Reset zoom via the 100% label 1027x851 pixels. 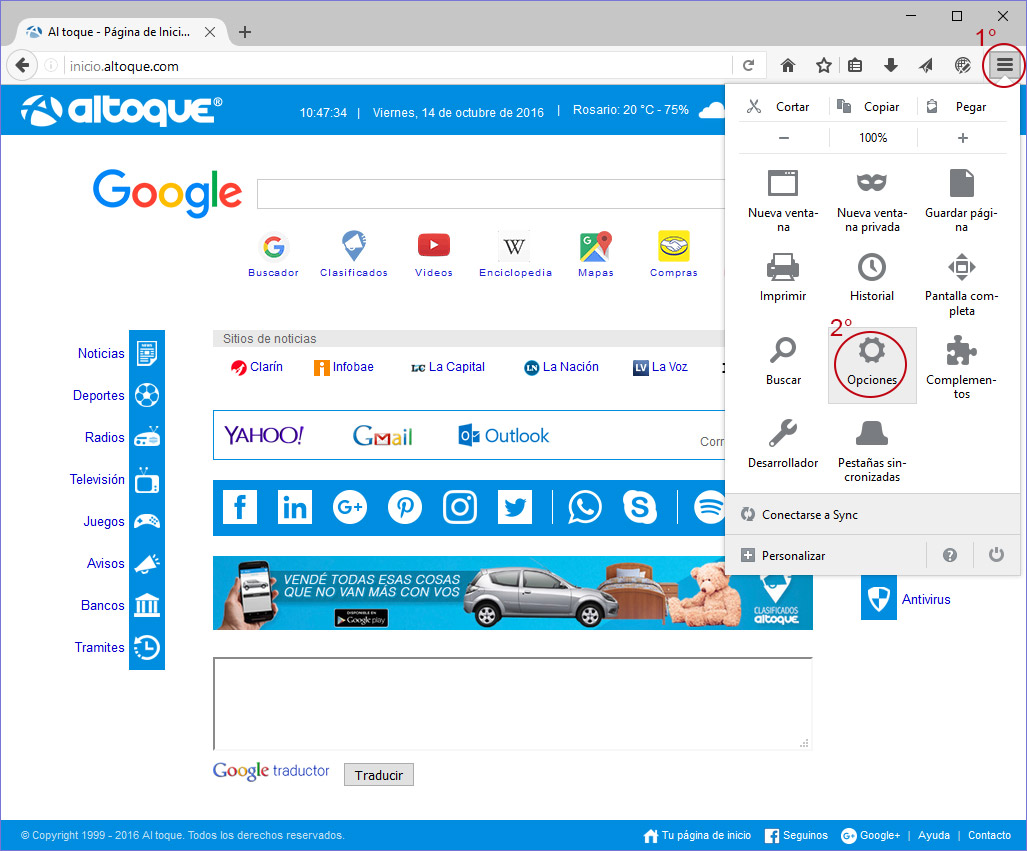(873, 138)
